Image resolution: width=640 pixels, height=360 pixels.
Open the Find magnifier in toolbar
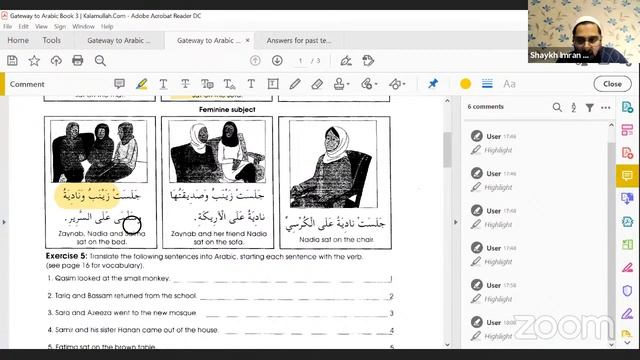tap(100, 61)
